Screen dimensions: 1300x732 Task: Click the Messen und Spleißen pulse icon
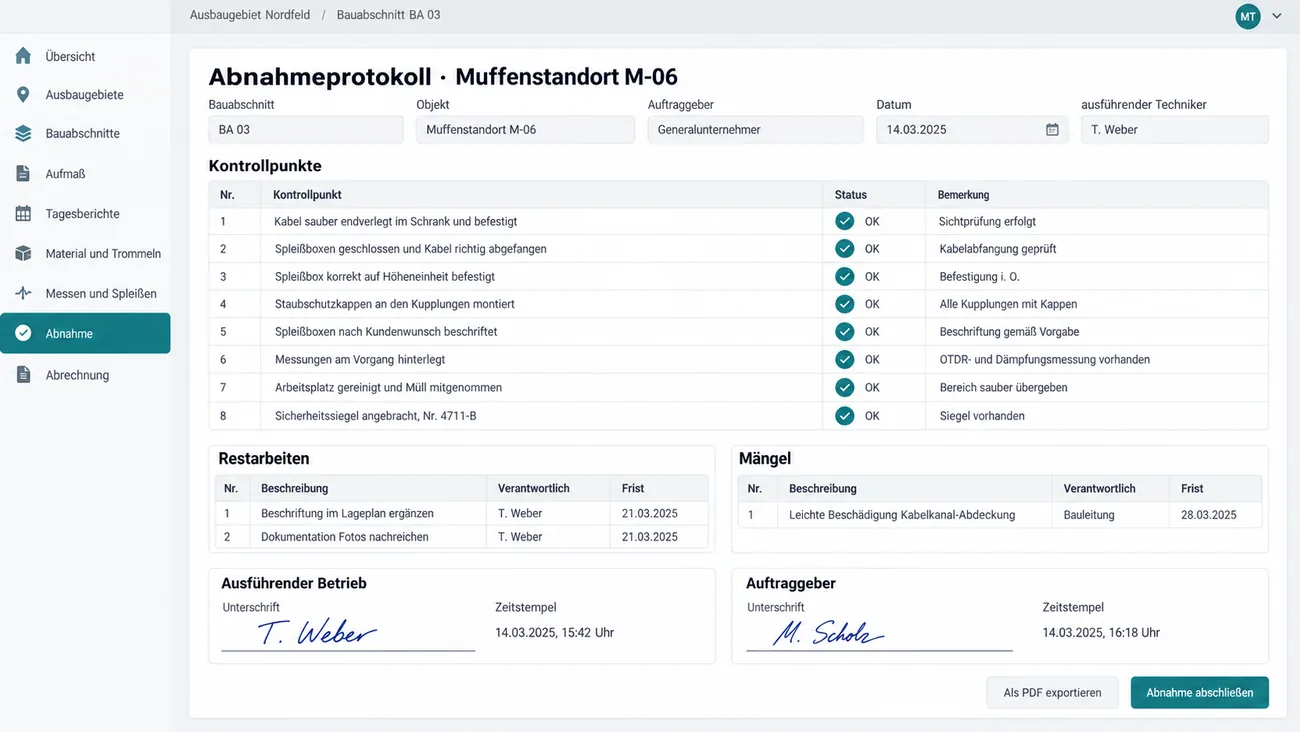23,293
